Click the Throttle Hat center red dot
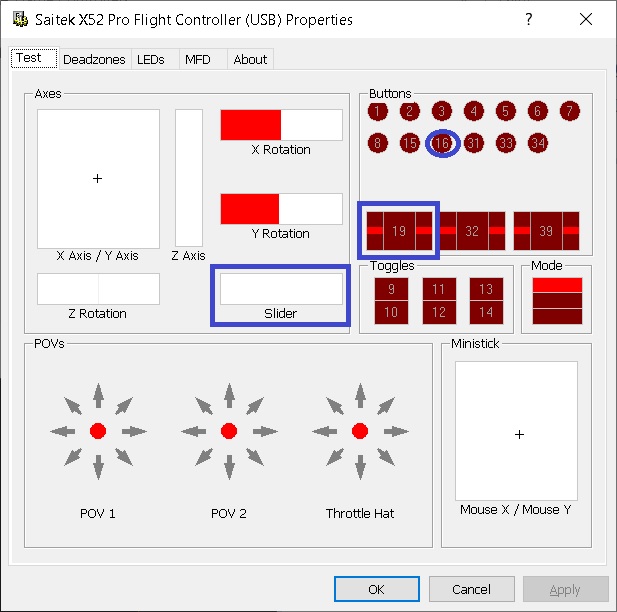This screenshot has height=612, width=617. (x=360, y=431)
